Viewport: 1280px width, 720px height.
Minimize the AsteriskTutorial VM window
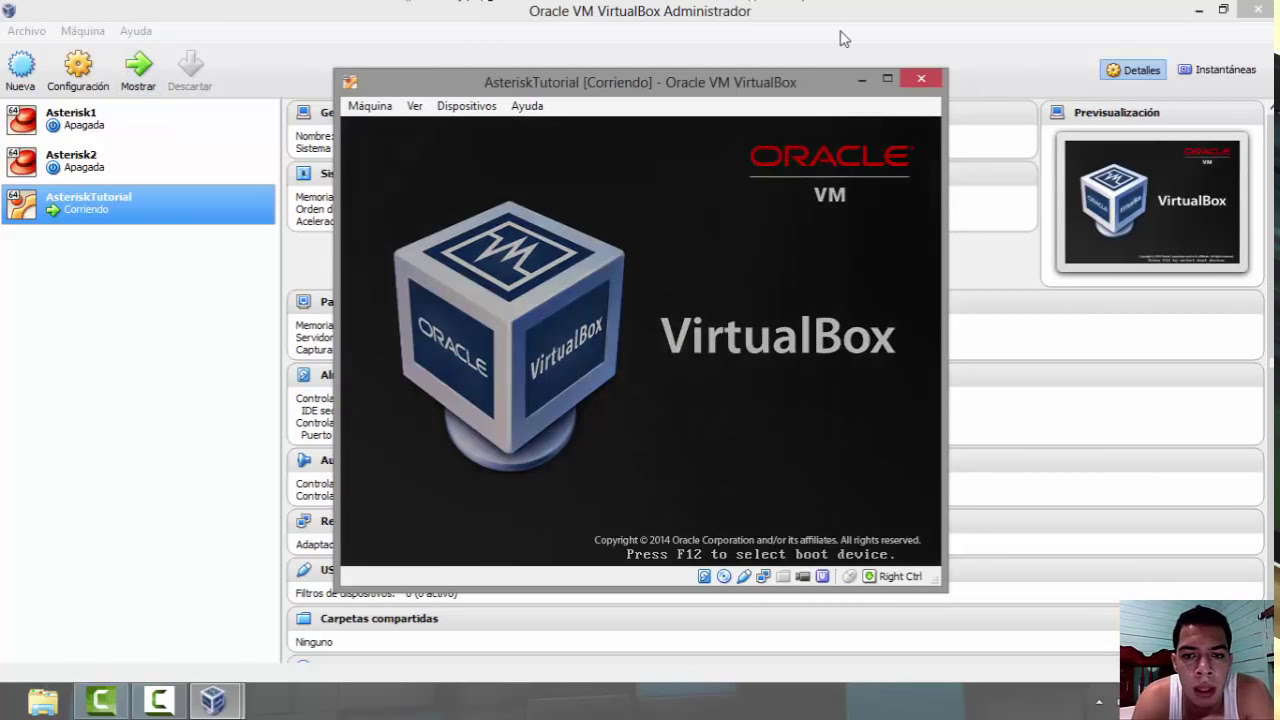862,79
